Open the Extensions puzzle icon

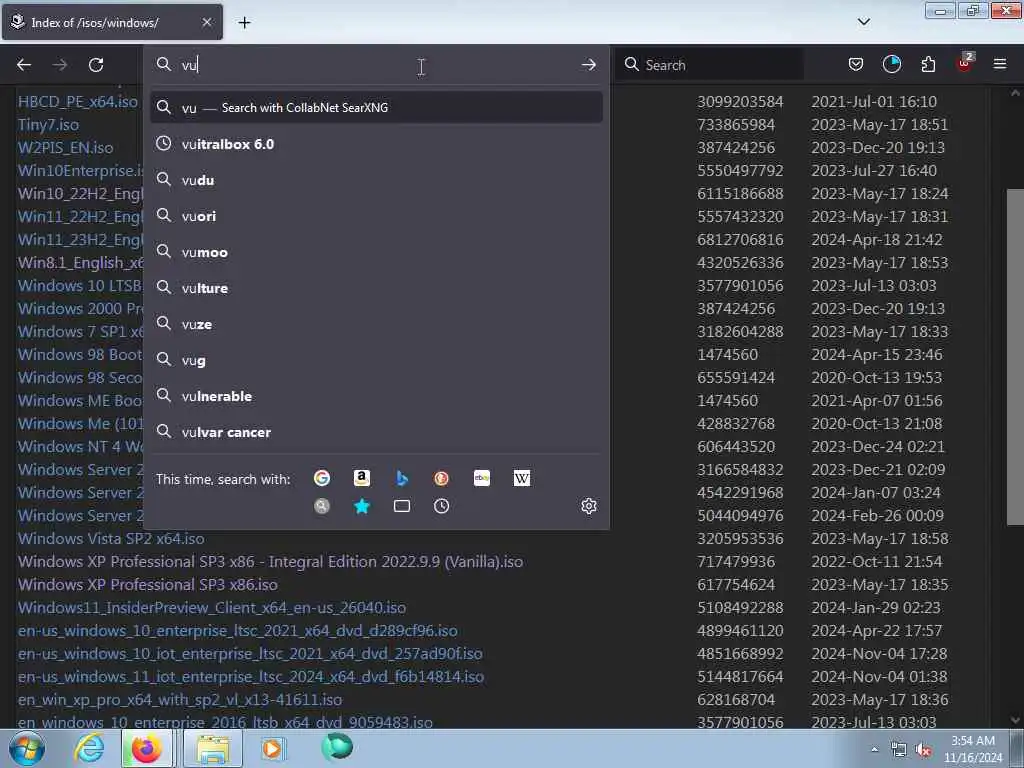click(x=928, y=64)
